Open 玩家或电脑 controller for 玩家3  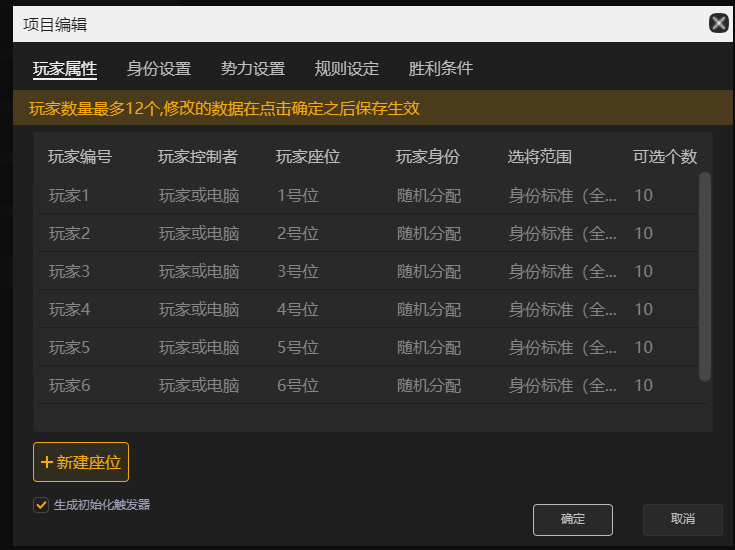[199, 271]
